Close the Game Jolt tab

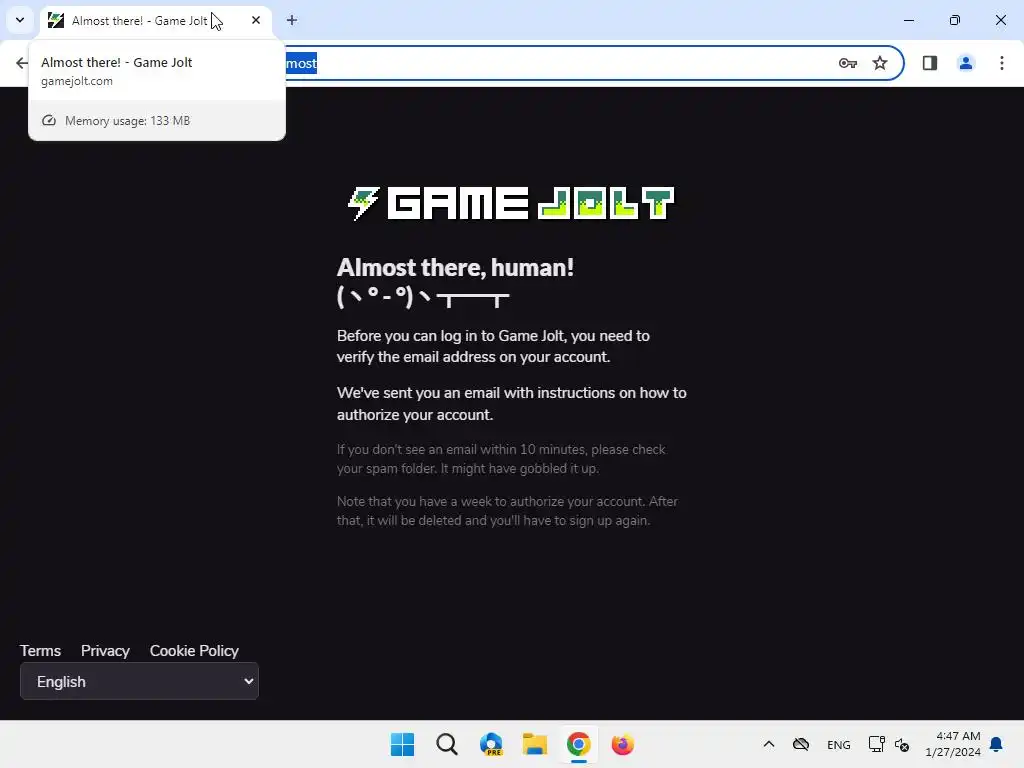256,20
